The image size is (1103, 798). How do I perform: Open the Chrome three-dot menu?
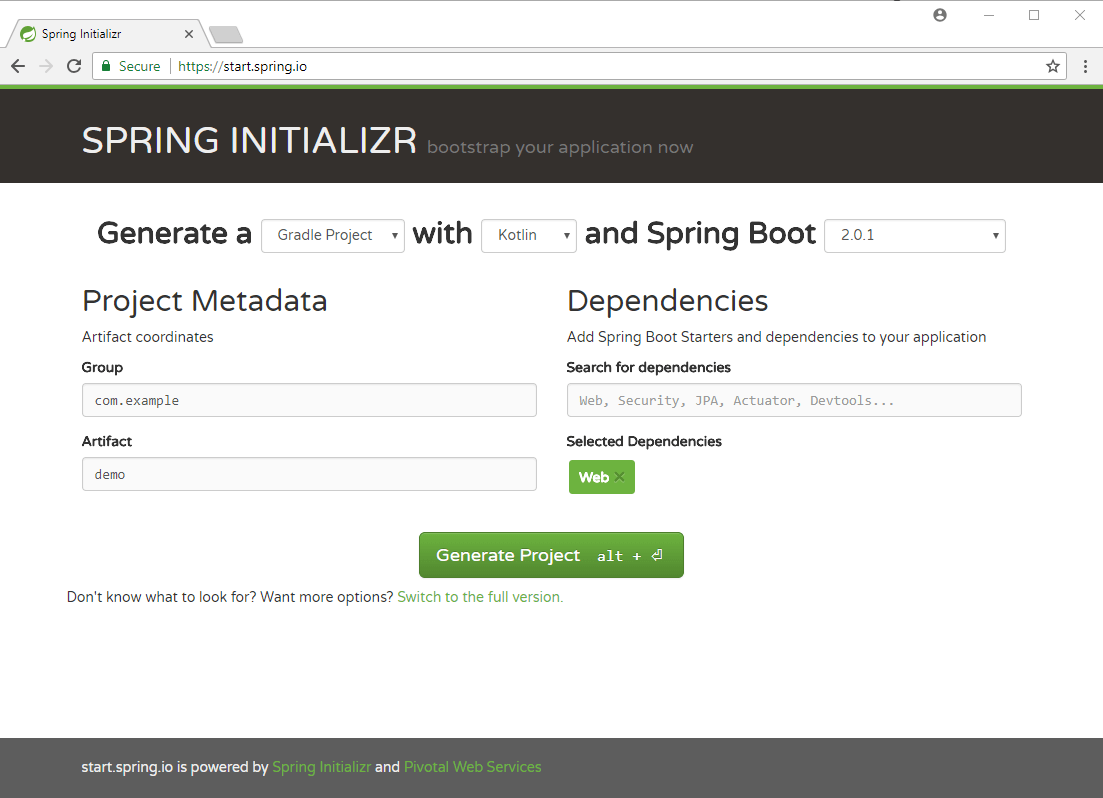click(1085, 66)
